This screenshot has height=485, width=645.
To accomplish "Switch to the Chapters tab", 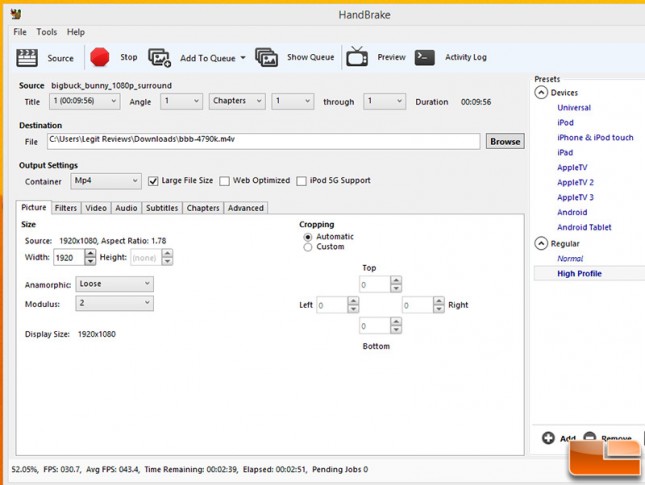I will tap(203, 208).
